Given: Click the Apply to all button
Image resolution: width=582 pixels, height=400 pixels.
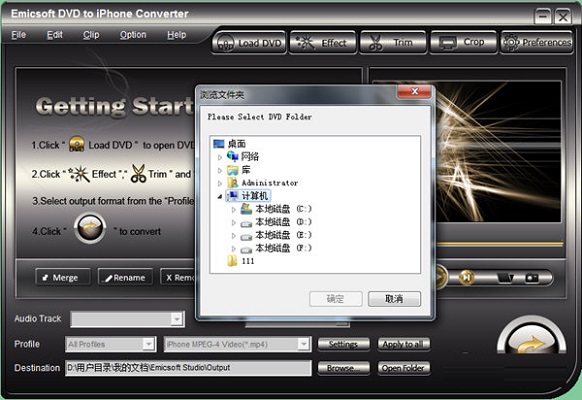Looking at the screenshot, I should (x=403, y=344).
